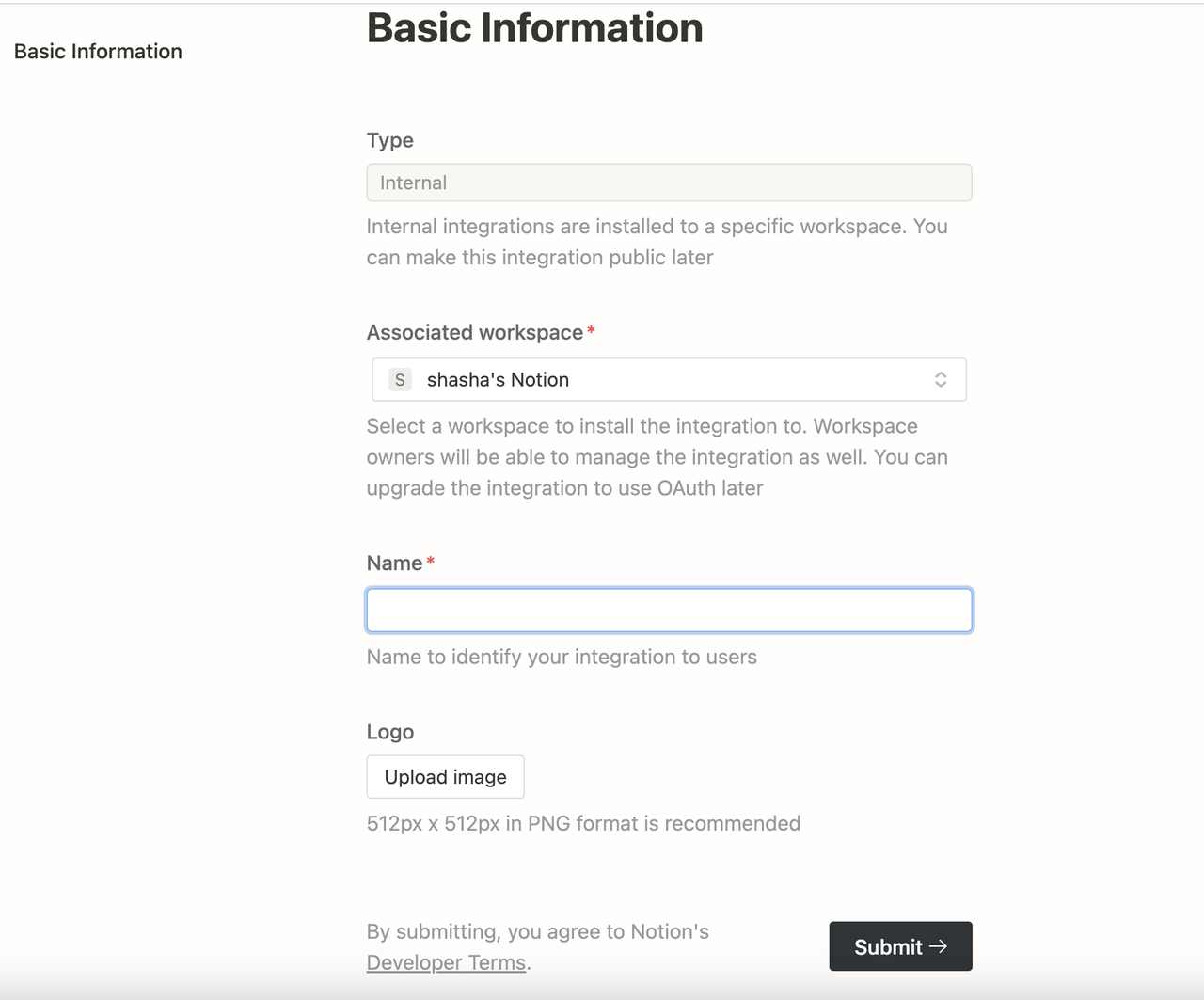Click the text 'Name to identify your integration'
Viewport: 1204px width, 1000px height.
(562, 657)
